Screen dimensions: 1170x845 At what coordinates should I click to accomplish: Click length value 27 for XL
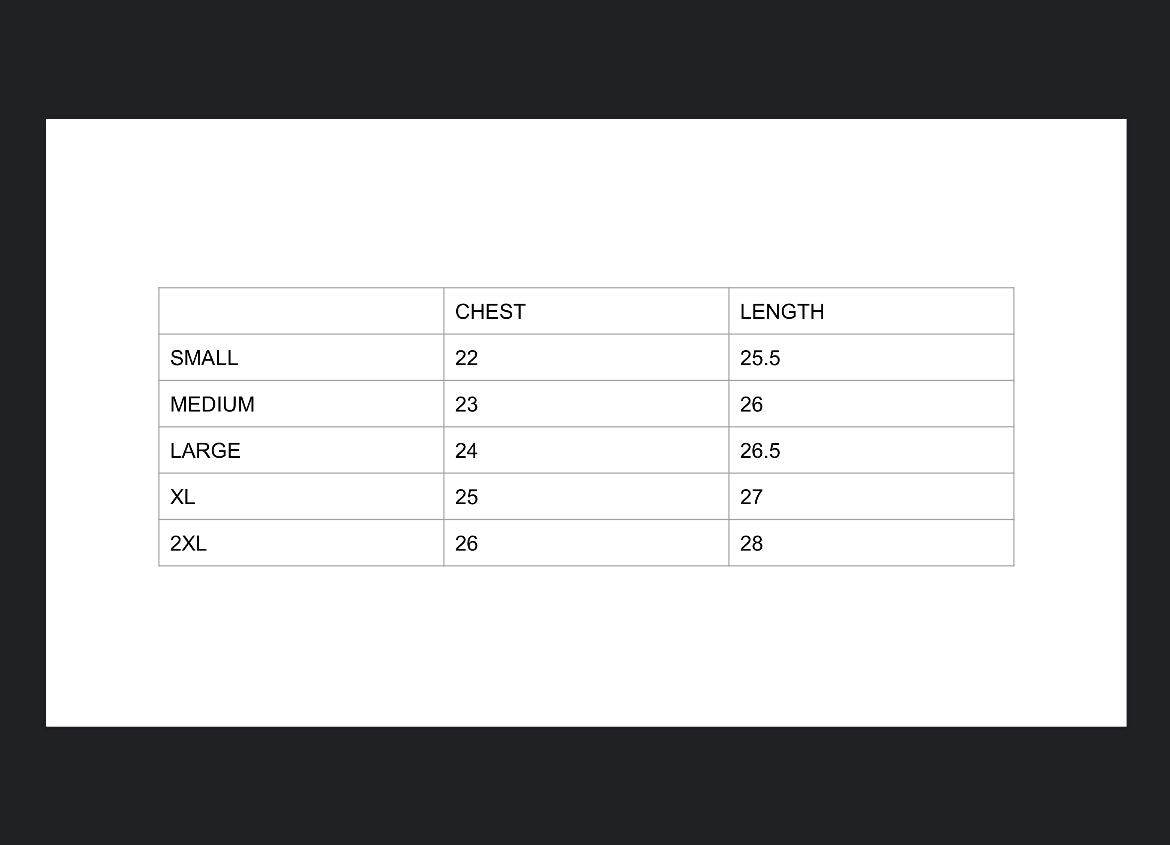[752, 497]
